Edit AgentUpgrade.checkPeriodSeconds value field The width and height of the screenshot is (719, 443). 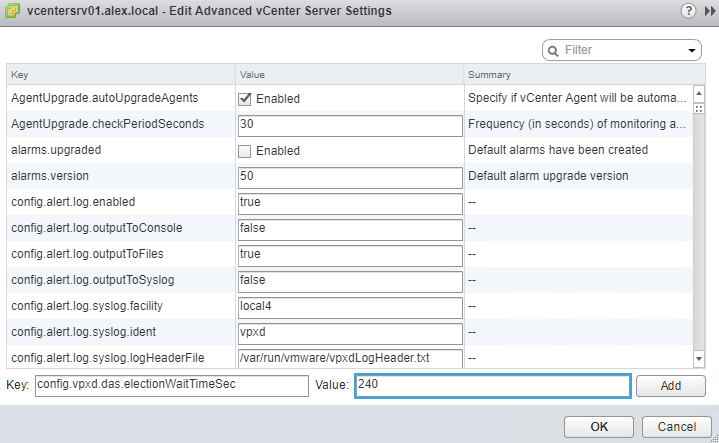(349, 124)
